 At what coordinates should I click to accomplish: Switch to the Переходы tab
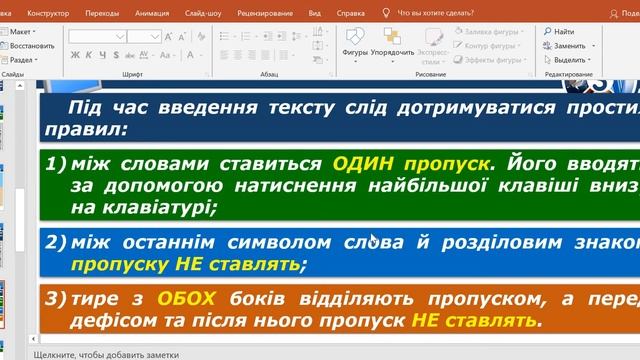click(x=102, y=13)
